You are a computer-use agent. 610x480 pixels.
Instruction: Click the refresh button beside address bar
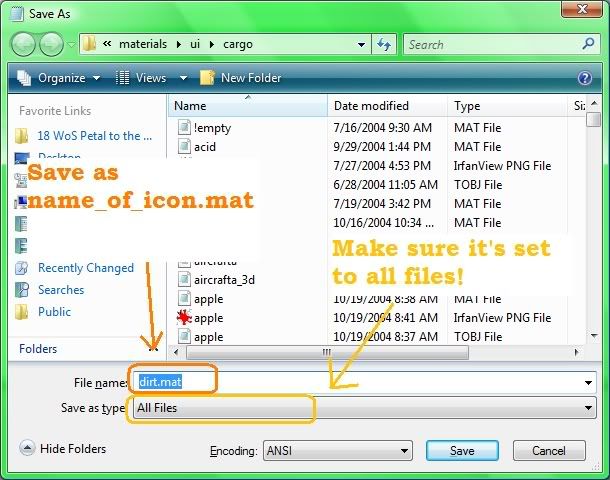point(383,45)
